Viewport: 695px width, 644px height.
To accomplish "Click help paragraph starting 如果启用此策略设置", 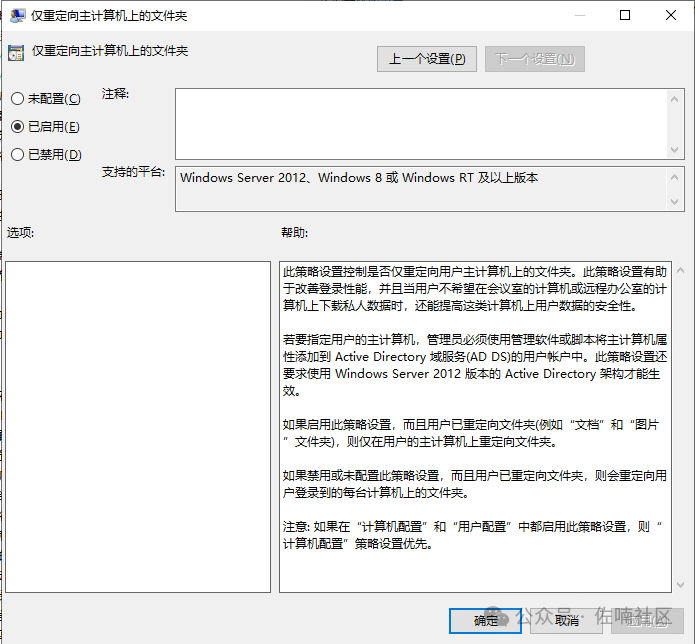I will pyautogui.click(x=471, y=433).
